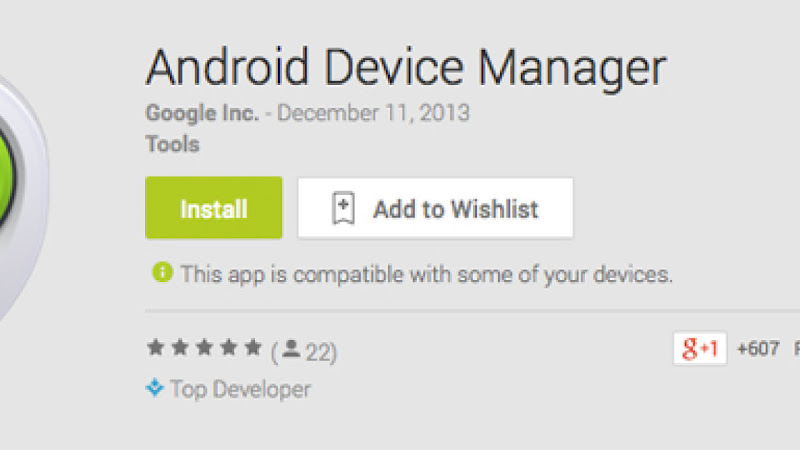800x450 pixels.
Task: Open the Tools category link
Action: point(172,144)
